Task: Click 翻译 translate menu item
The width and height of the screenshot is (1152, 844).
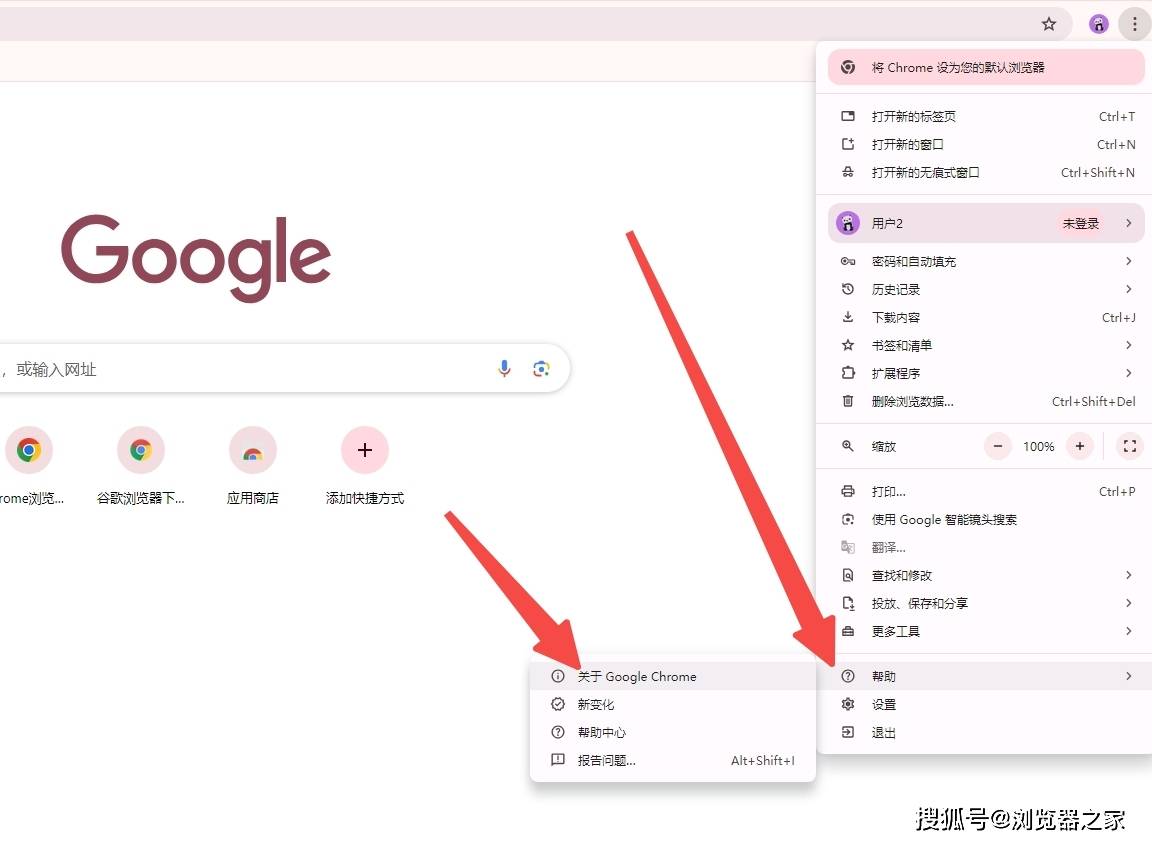Action: [986, 547]
